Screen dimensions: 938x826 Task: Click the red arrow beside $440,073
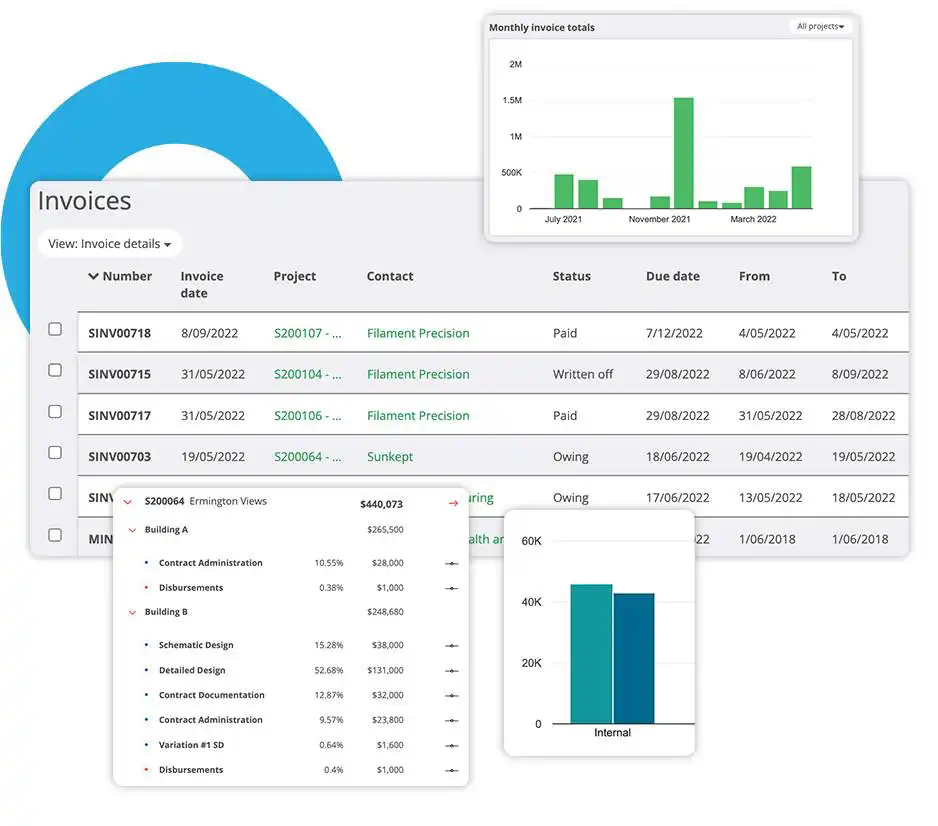coord(453,504)
